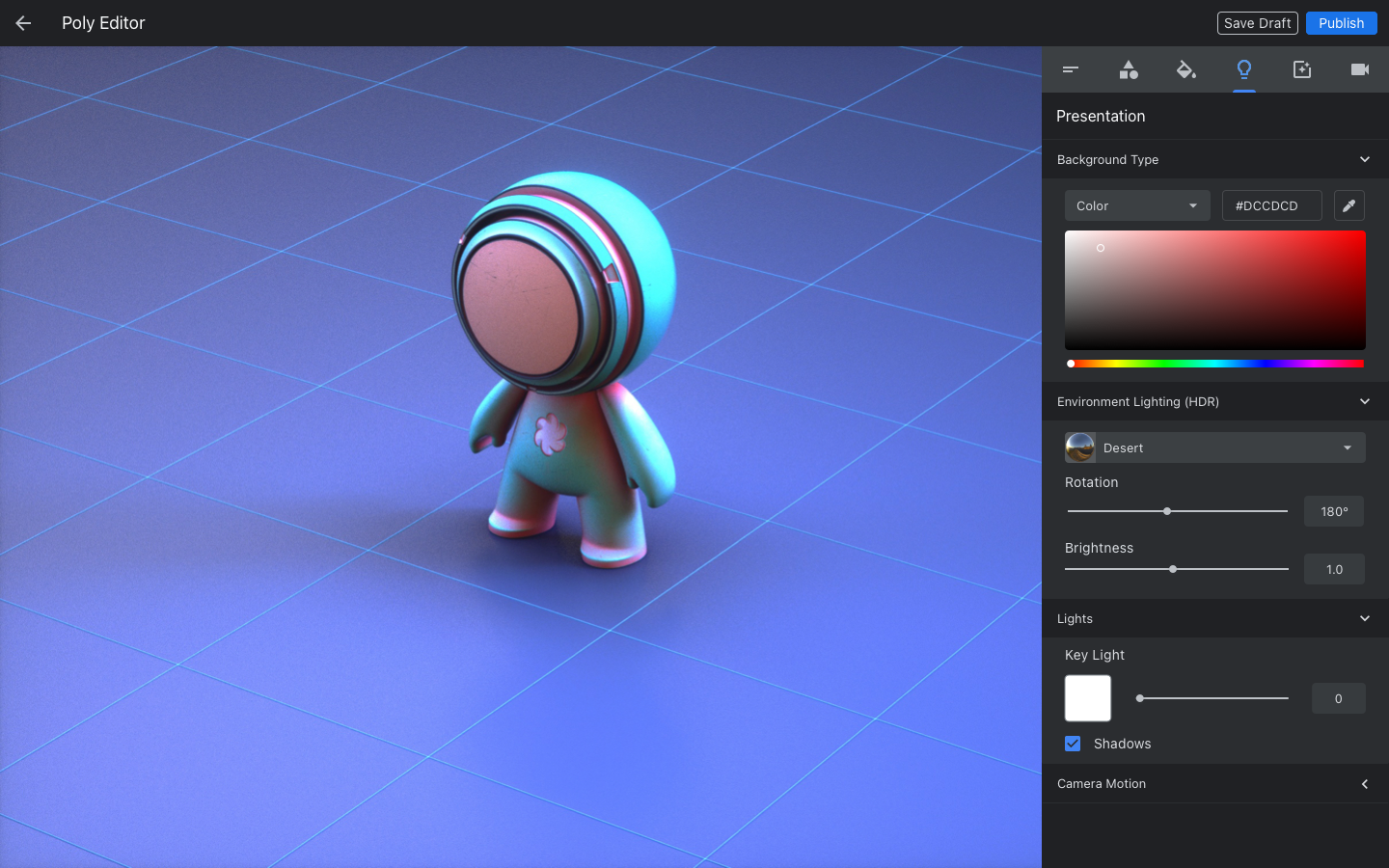The image size is (1389, 868).
Task: Click the Key Light white color swatch
Action: 1088,698
